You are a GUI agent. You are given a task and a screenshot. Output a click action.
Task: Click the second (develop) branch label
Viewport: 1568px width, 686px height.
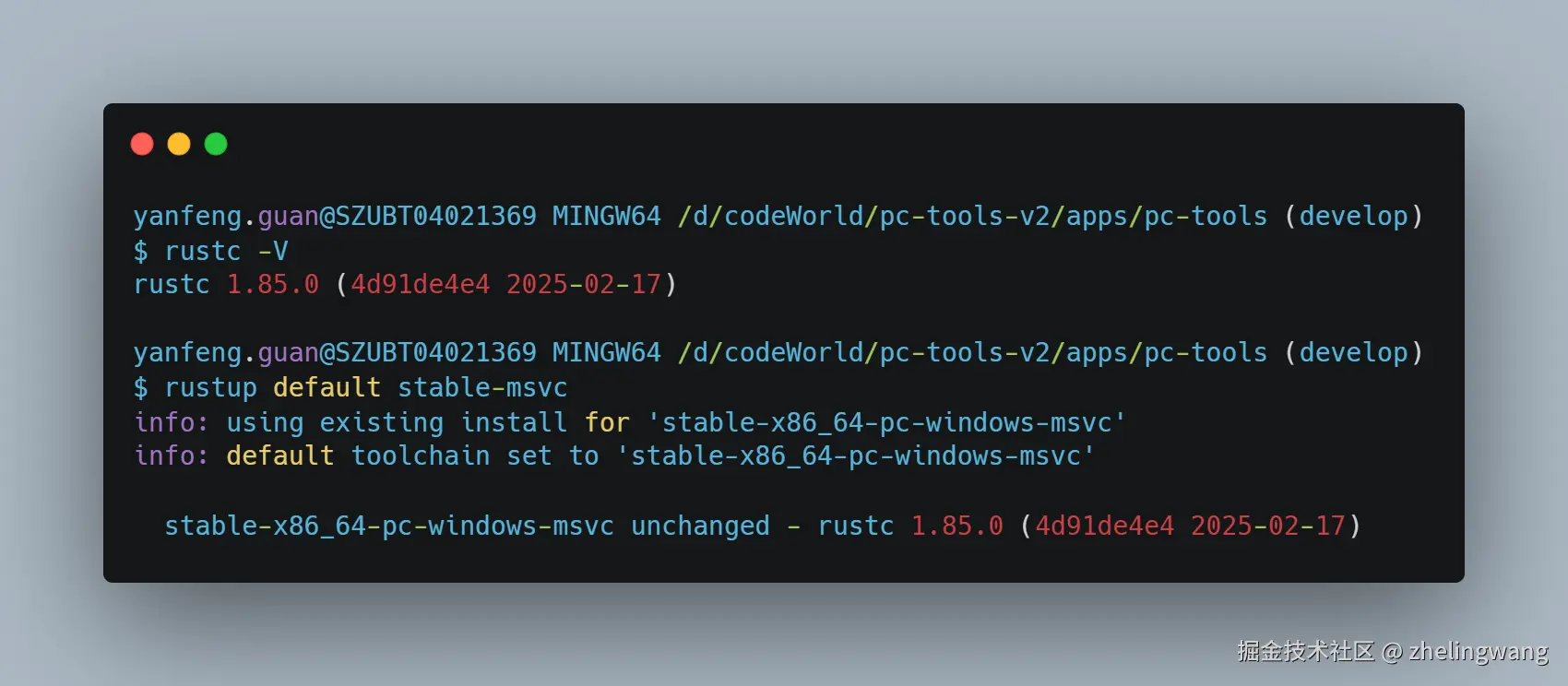point(1353,352)
